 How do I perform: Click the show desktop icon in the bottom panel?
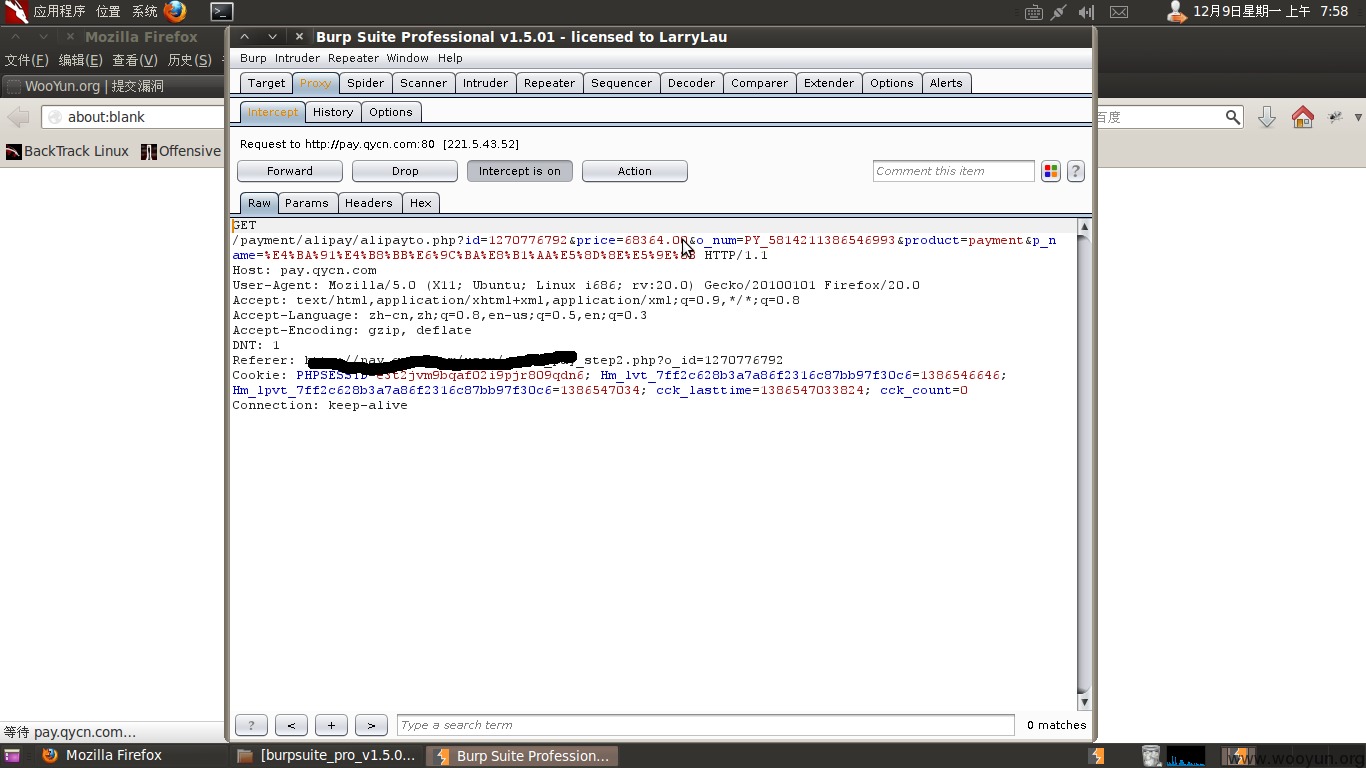pos(12,756)
